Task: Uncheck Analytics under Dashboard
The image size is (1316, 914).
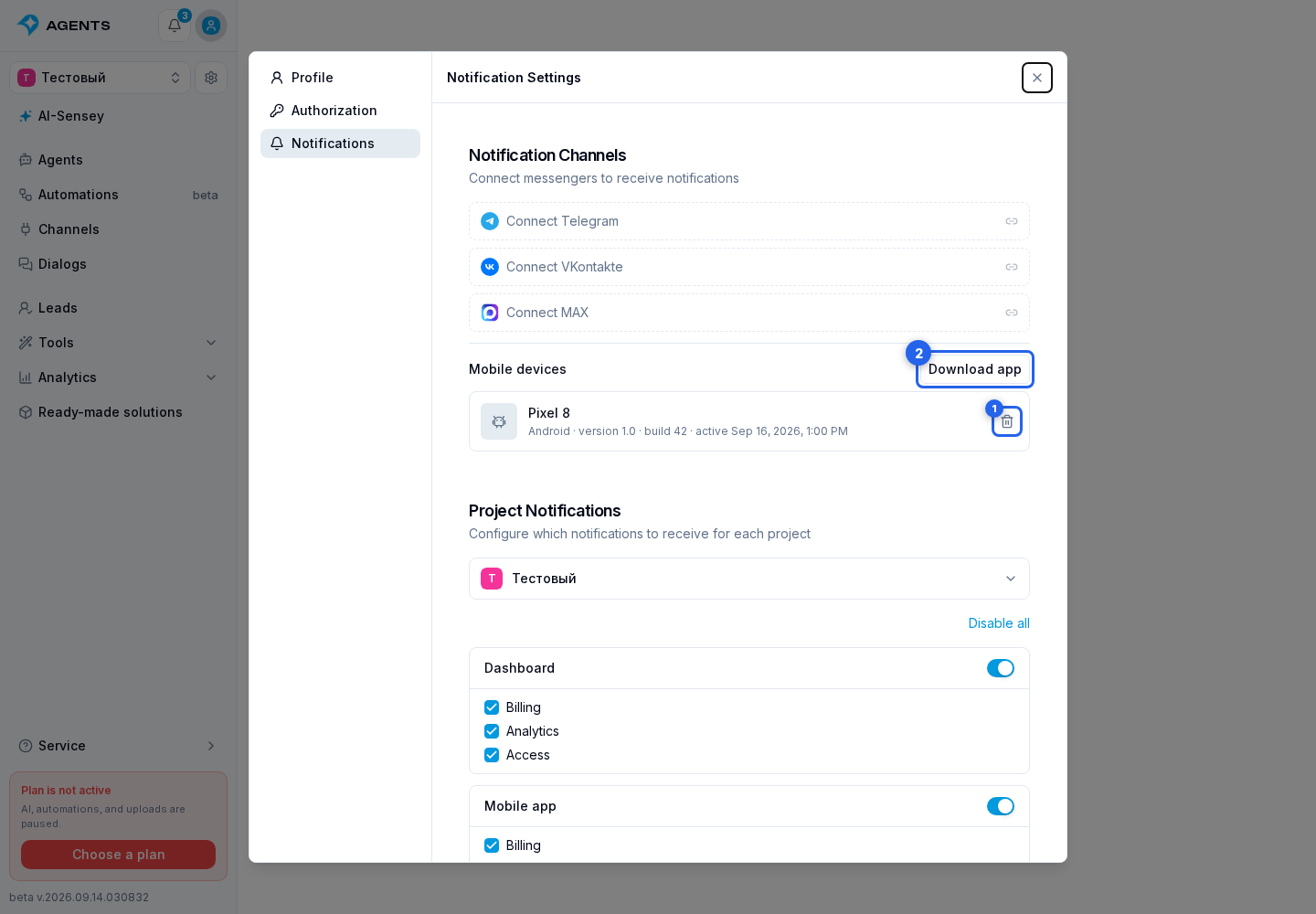Action: (492, 731)
